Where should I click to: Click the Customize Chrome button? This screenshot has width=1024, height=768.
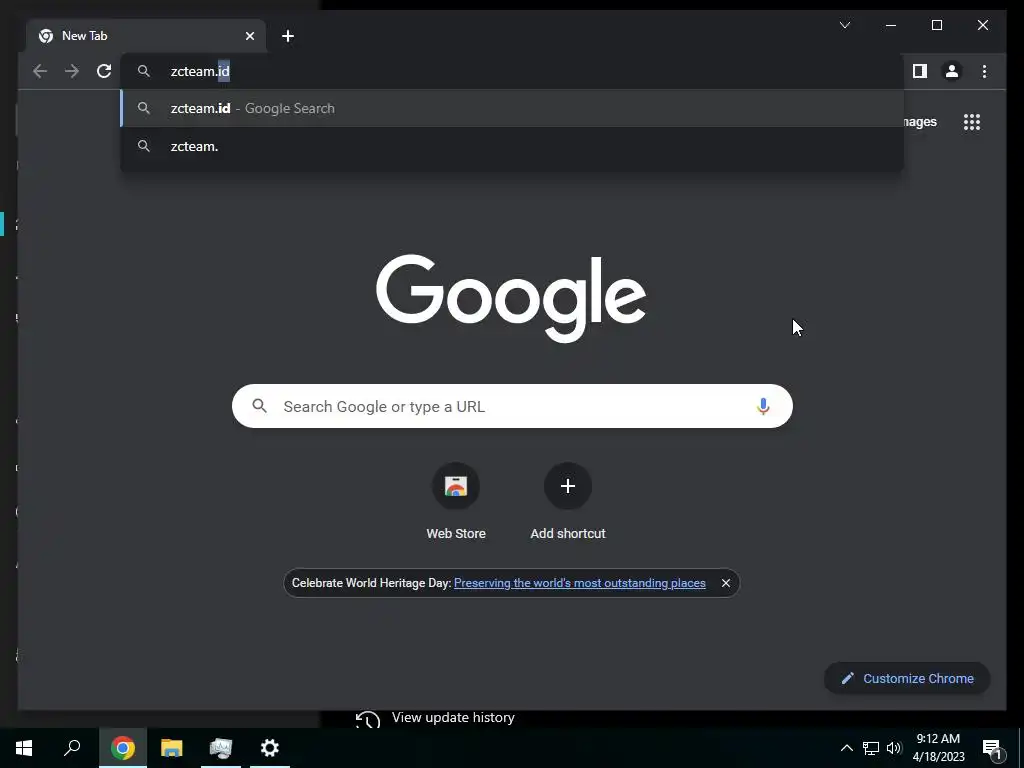(907, 679)
